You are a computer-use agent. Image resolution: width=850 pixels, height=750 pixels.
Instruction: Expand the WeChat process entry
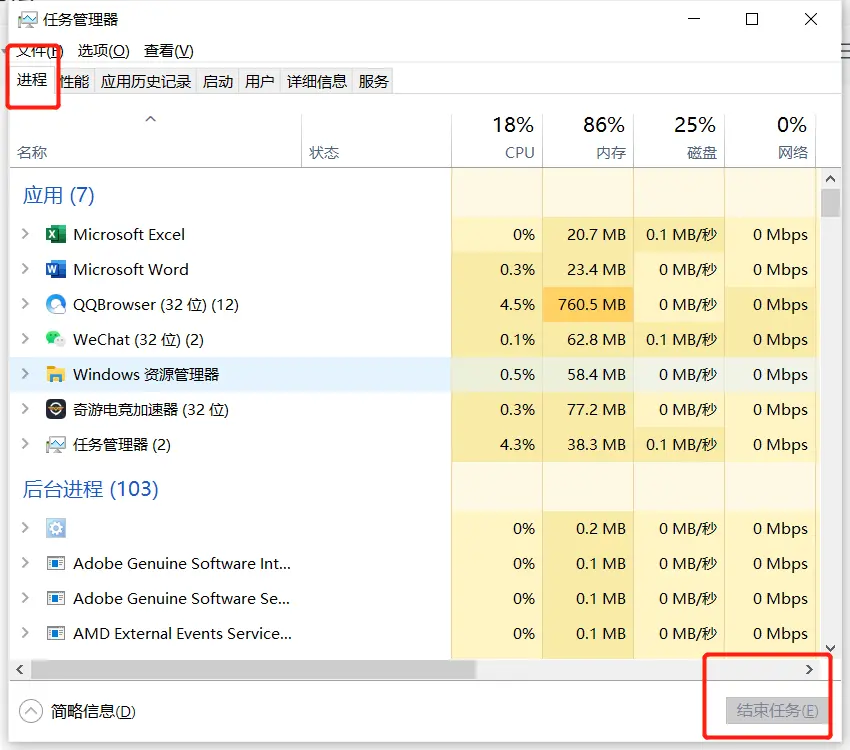(24, 339)
